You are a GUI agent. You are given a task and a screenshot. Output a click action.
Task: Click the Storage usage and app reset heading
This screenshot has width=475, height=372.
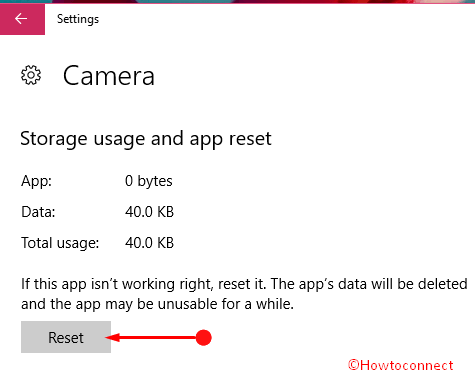coord(146,139)
